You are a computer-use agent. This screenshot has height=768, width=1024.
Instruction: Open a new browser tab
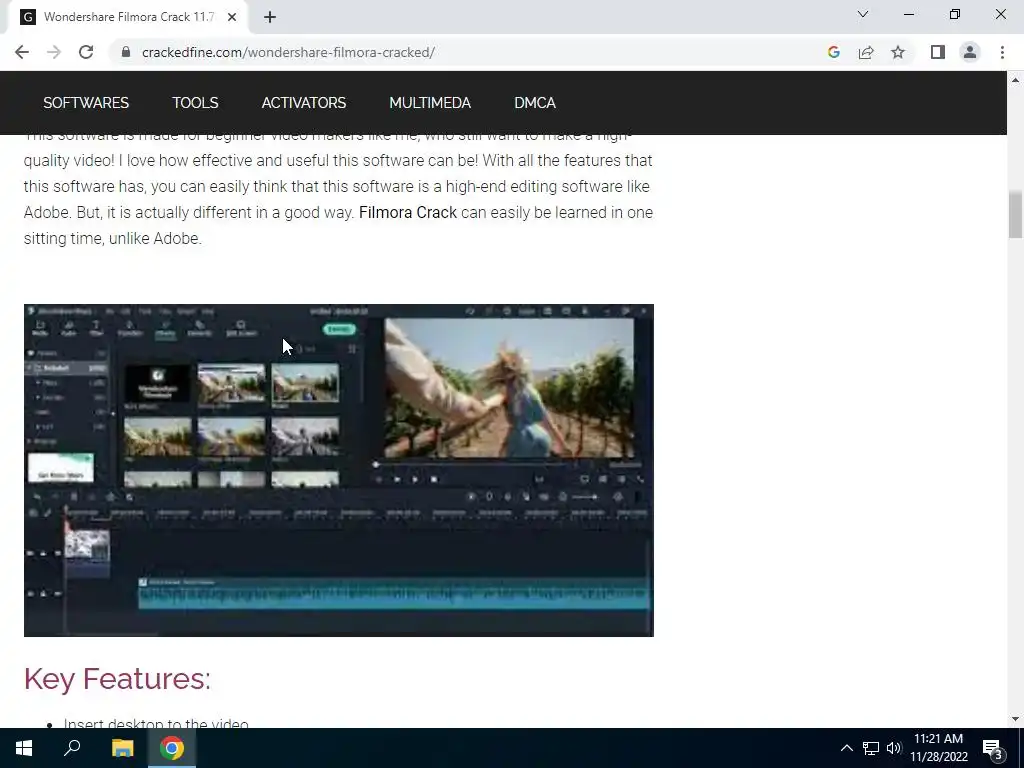[270, 17]
